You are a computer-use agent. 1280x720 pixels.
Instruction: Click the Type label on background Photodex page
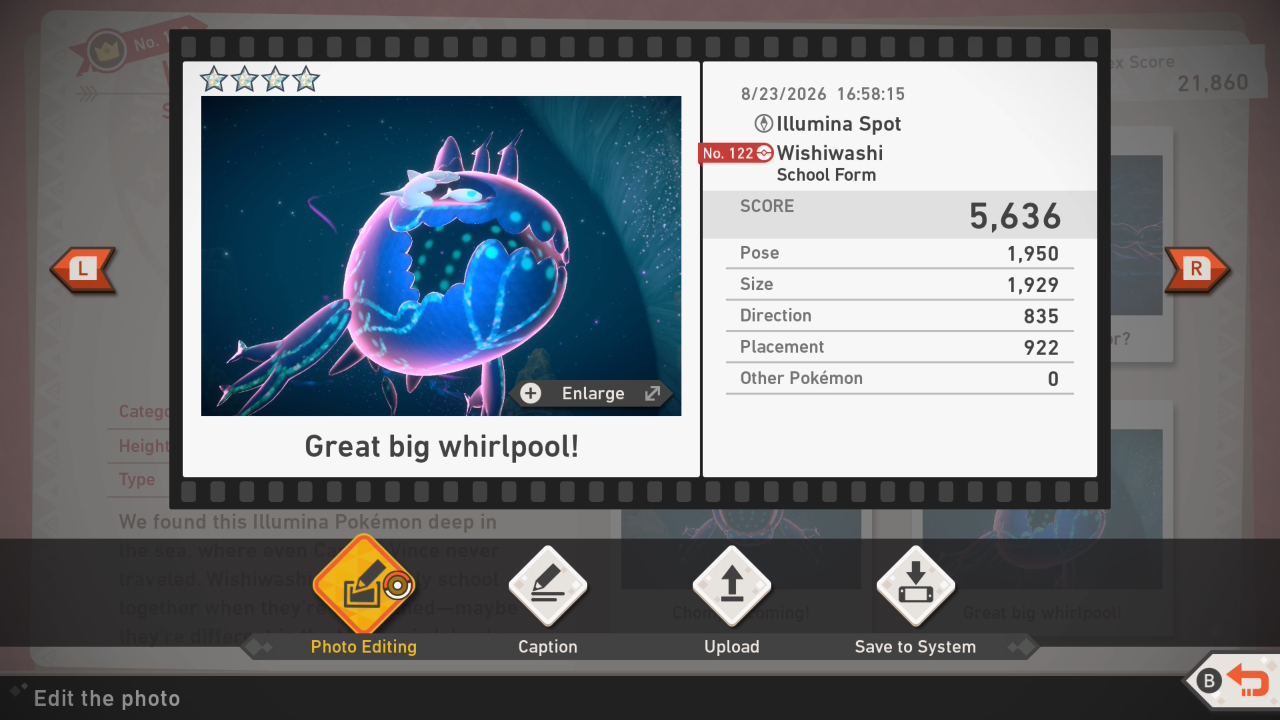click(x=137, y=479)
